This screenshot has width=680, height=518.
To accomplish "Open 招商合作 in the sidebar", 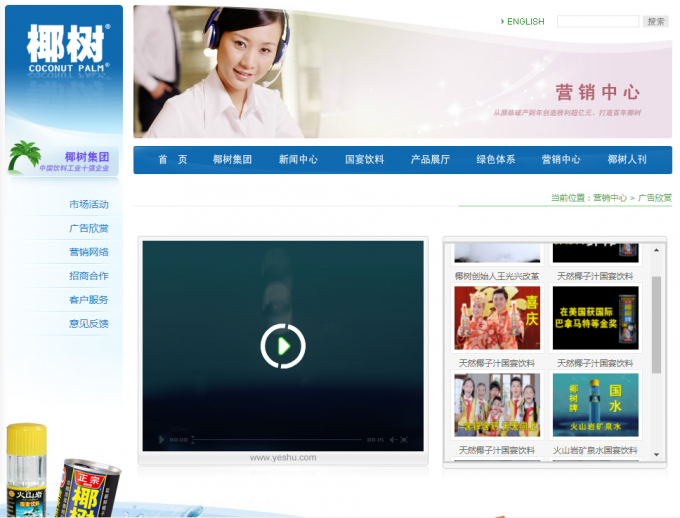I will (88, 276).
